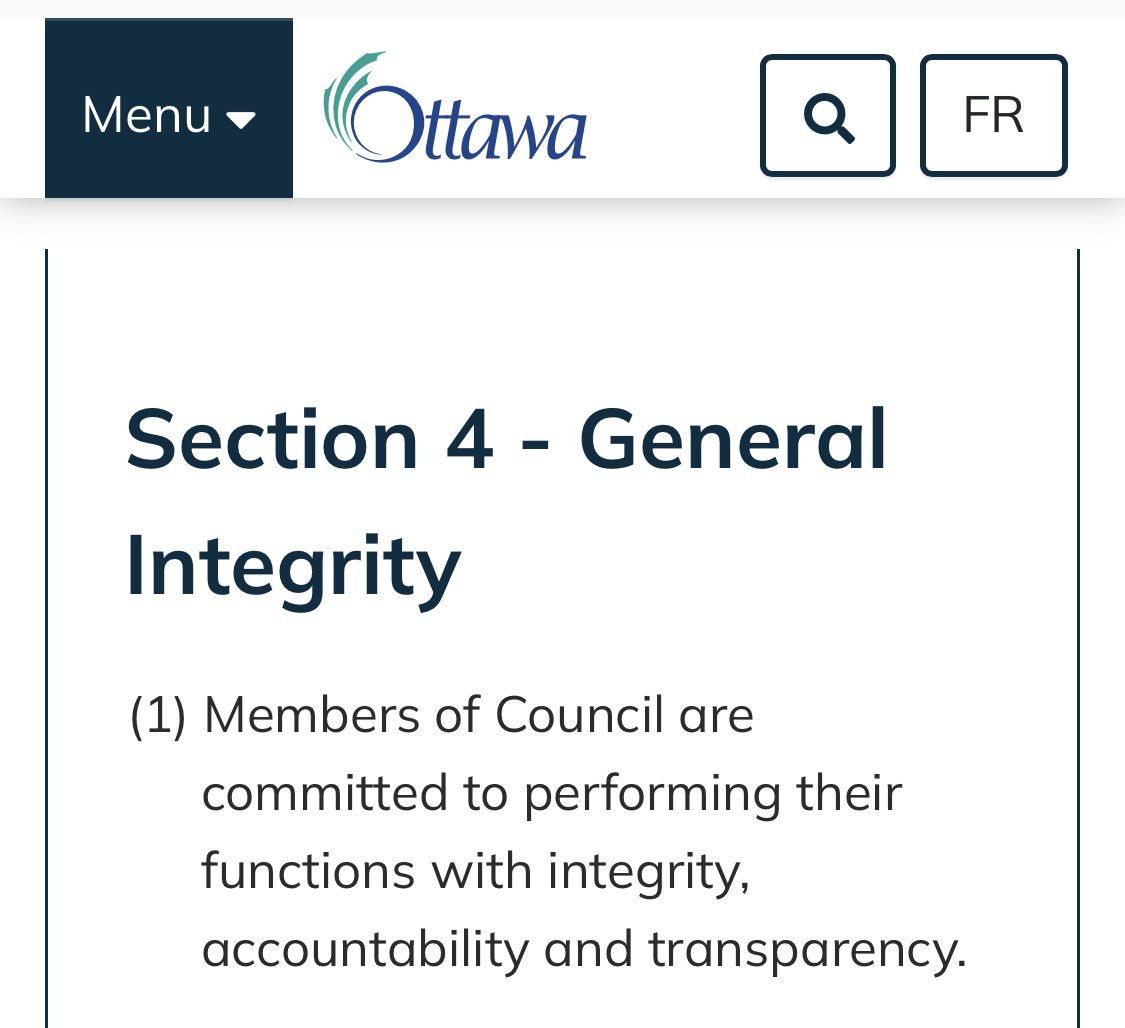Click the downward chevron beside Menu
Image resolution: width=1125 pixels, height=1028 pixels.
tap(243, 120)
